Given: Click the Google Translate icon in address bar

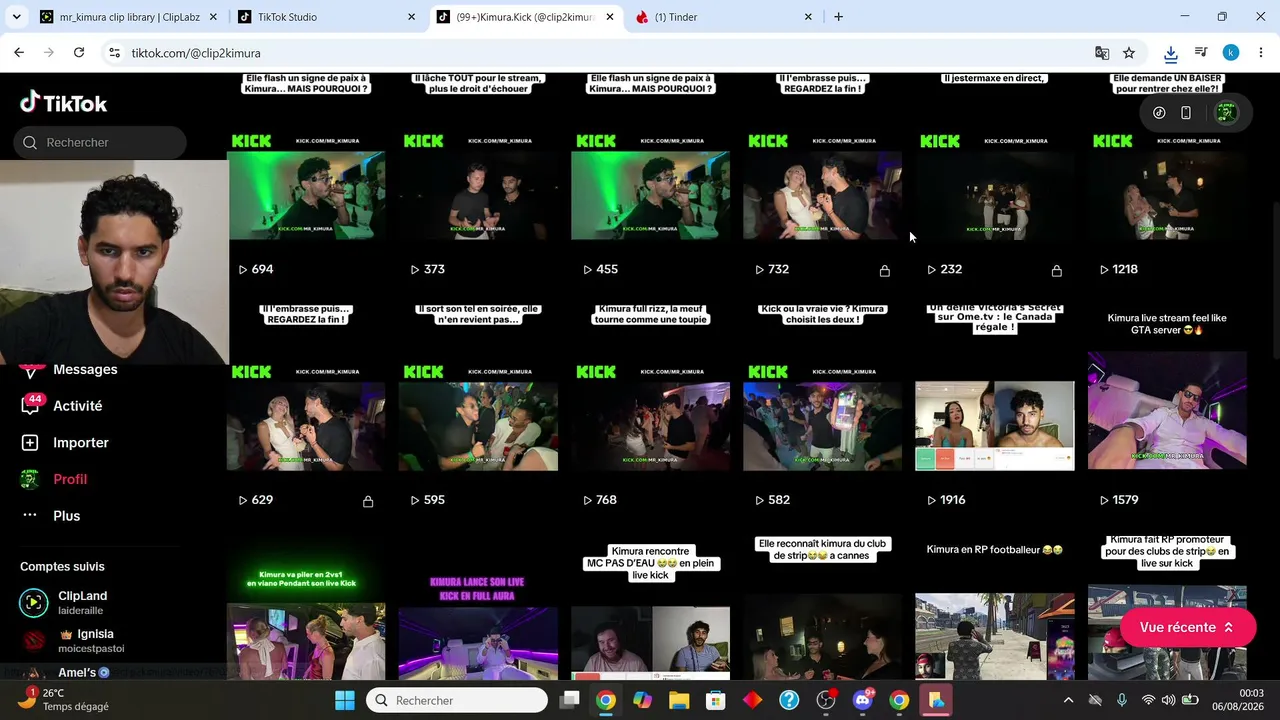Looking at the screenshot, I should (1102, 53).
